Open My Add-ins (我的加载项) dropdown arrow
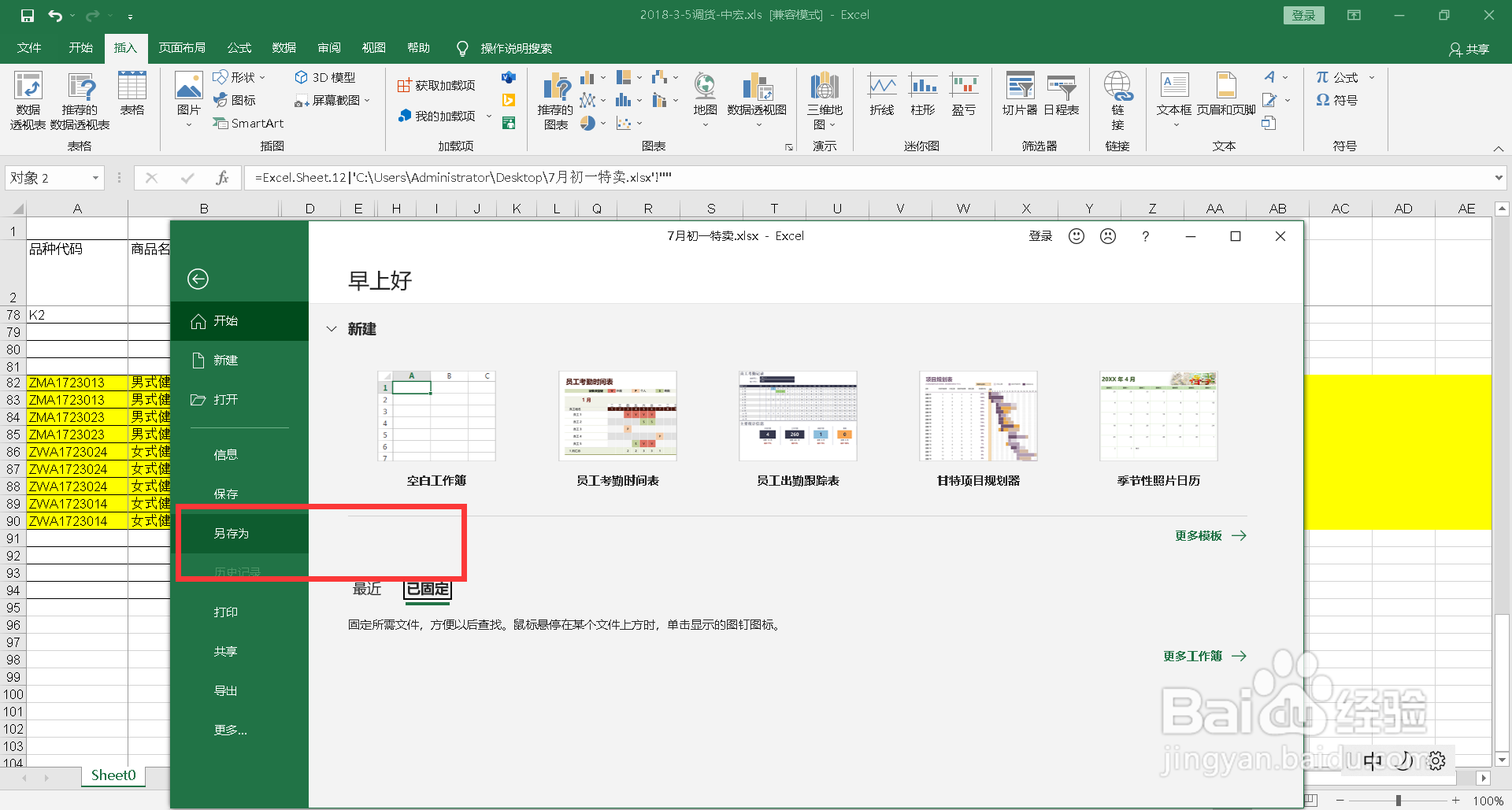Screen dimensions: 1512x810 489,116
